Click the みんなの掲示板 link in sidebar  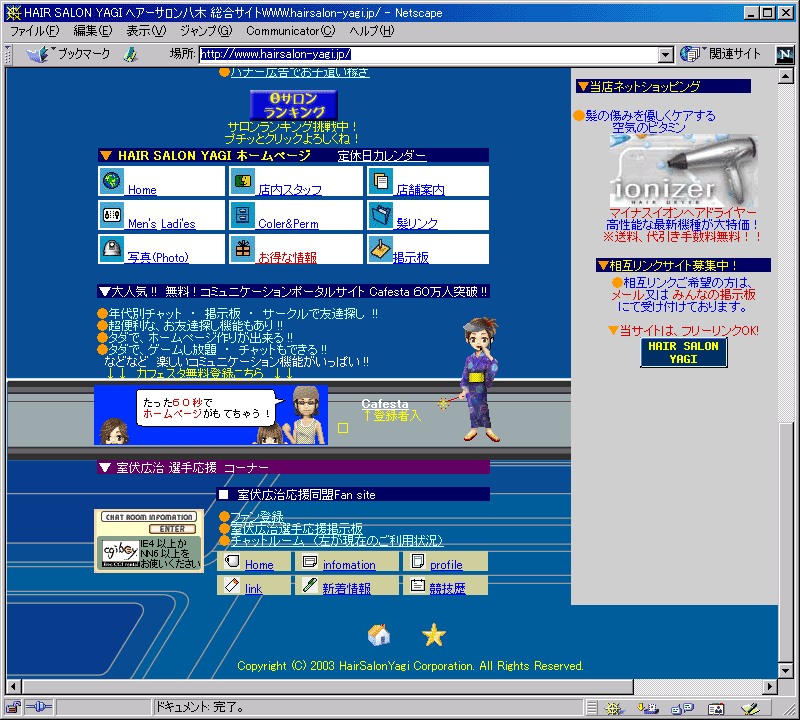coord(713,294)
